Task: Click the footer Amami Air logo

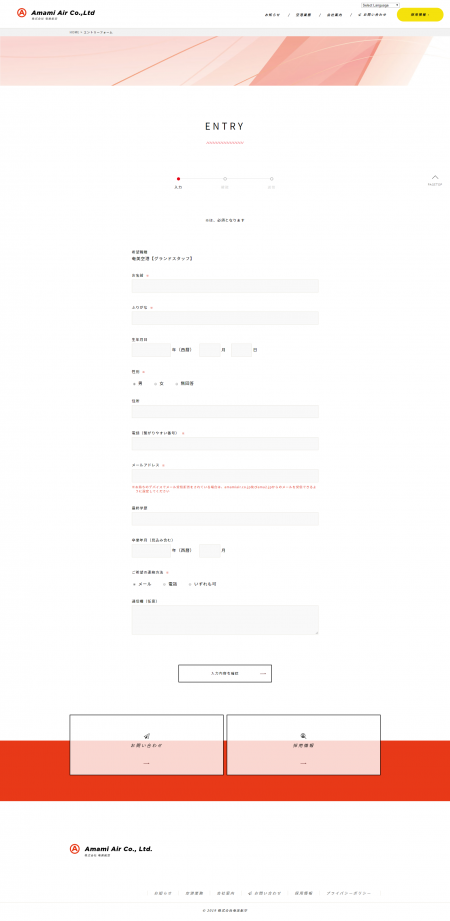Action: click(x=111, y=849)
